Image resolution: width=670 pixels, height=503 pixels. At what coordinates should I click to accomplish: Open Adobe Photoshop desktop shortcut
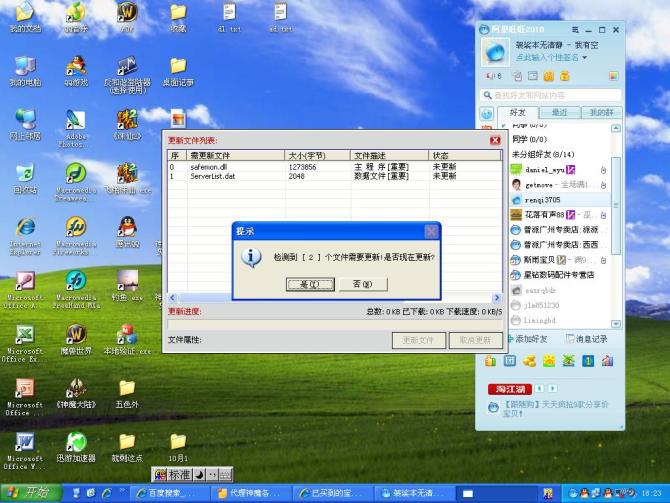[76, 129]
